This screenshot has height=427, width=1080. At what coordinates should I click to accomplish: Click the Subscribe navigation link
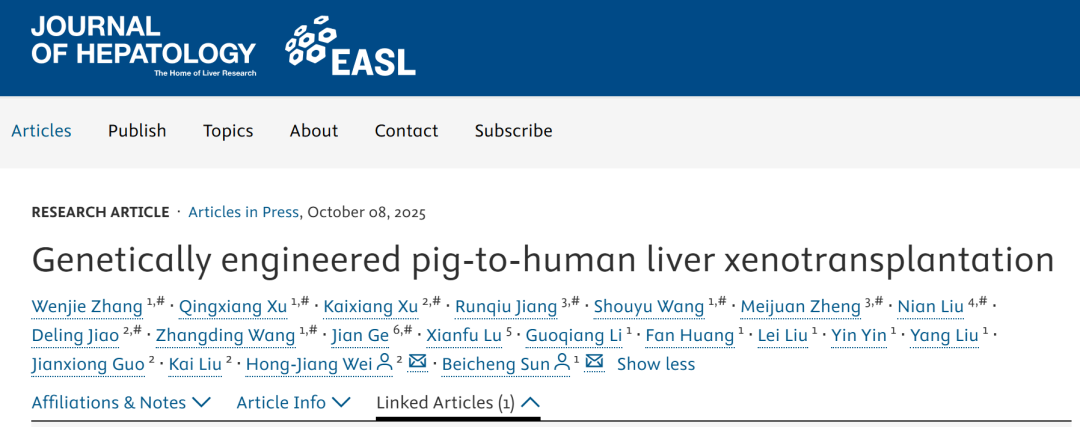point(513,131)
